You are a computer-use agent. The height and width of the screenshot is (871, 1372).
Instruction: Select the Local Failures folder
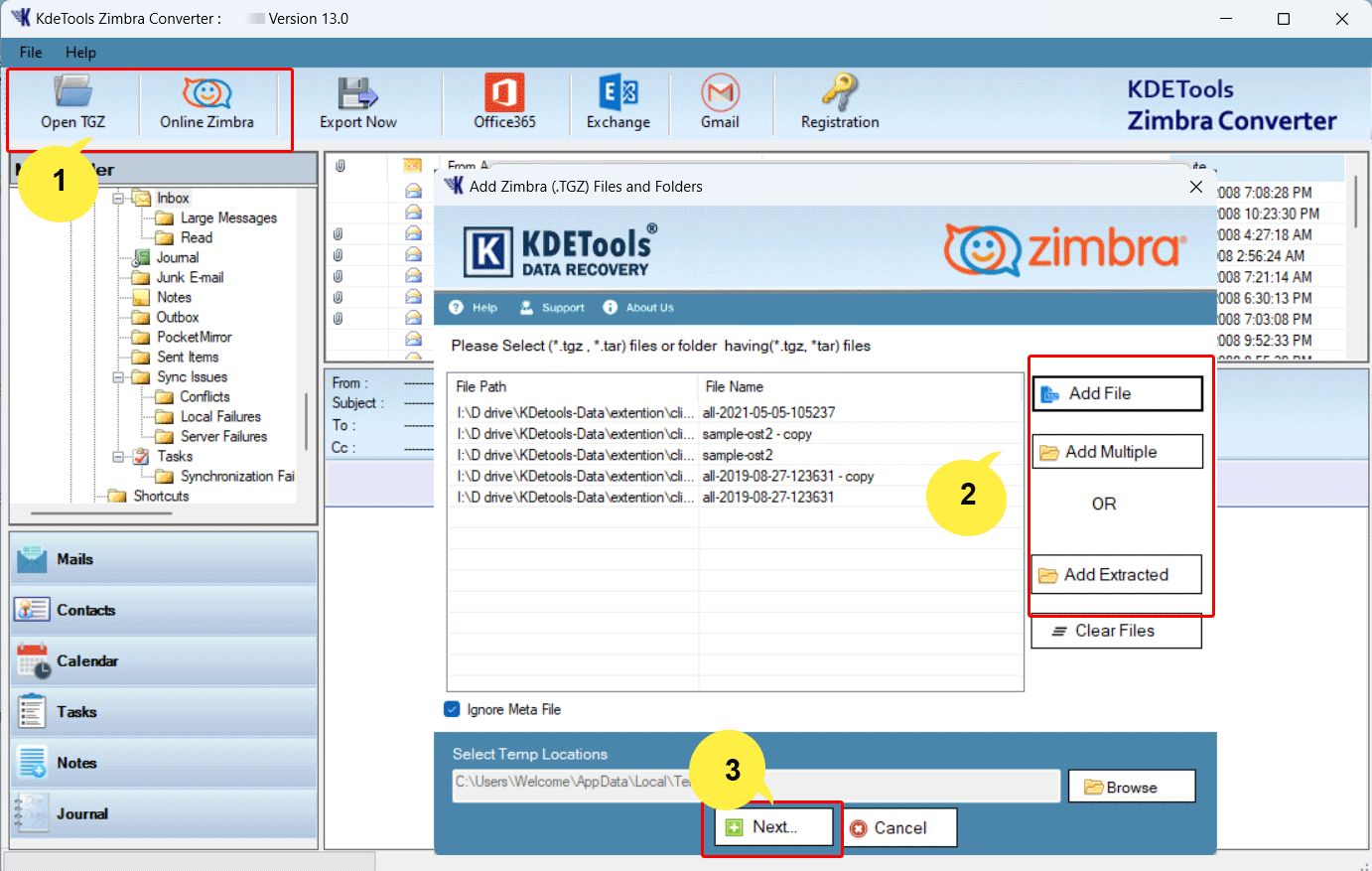click(x=220, y=416)
